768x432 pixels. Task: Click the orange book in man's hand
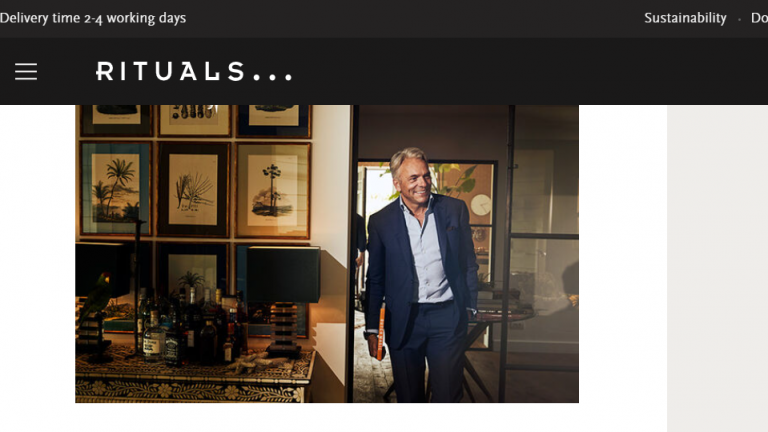(x=381, y=333)
